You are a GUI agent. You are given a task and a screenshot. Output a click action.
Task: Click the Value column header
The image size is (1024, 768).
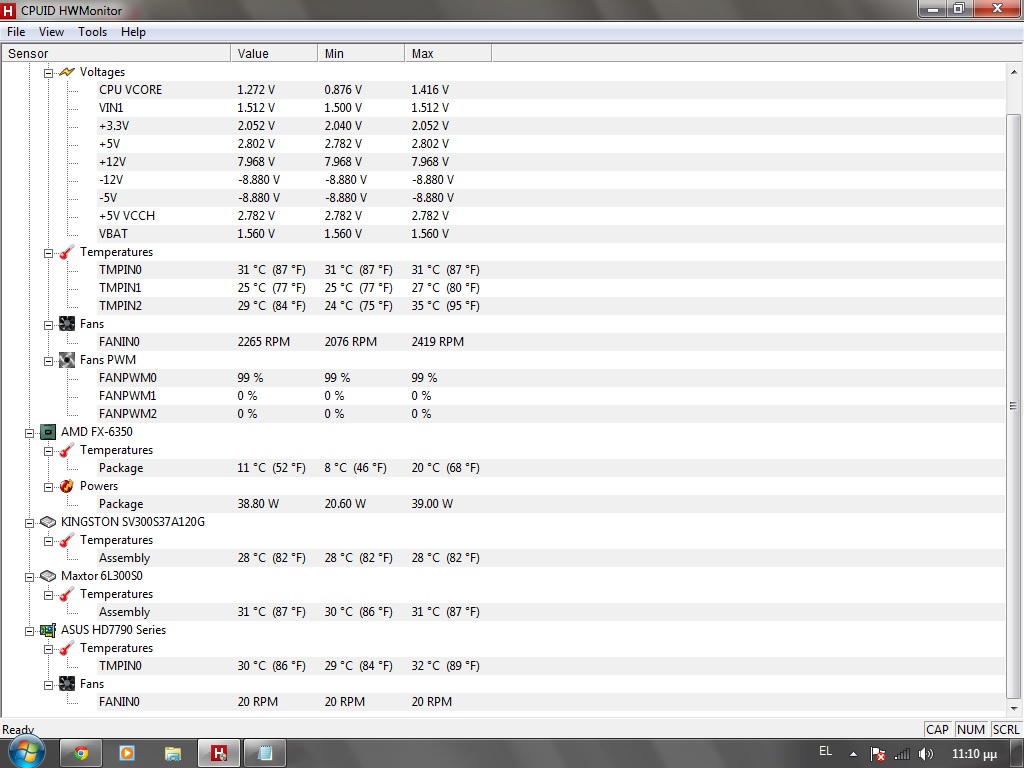point(274,54)
